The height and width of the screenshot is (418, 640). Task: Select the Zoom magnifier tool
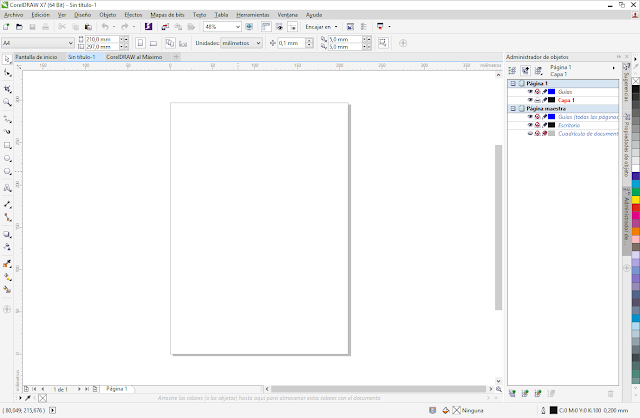tap(8, 102)
